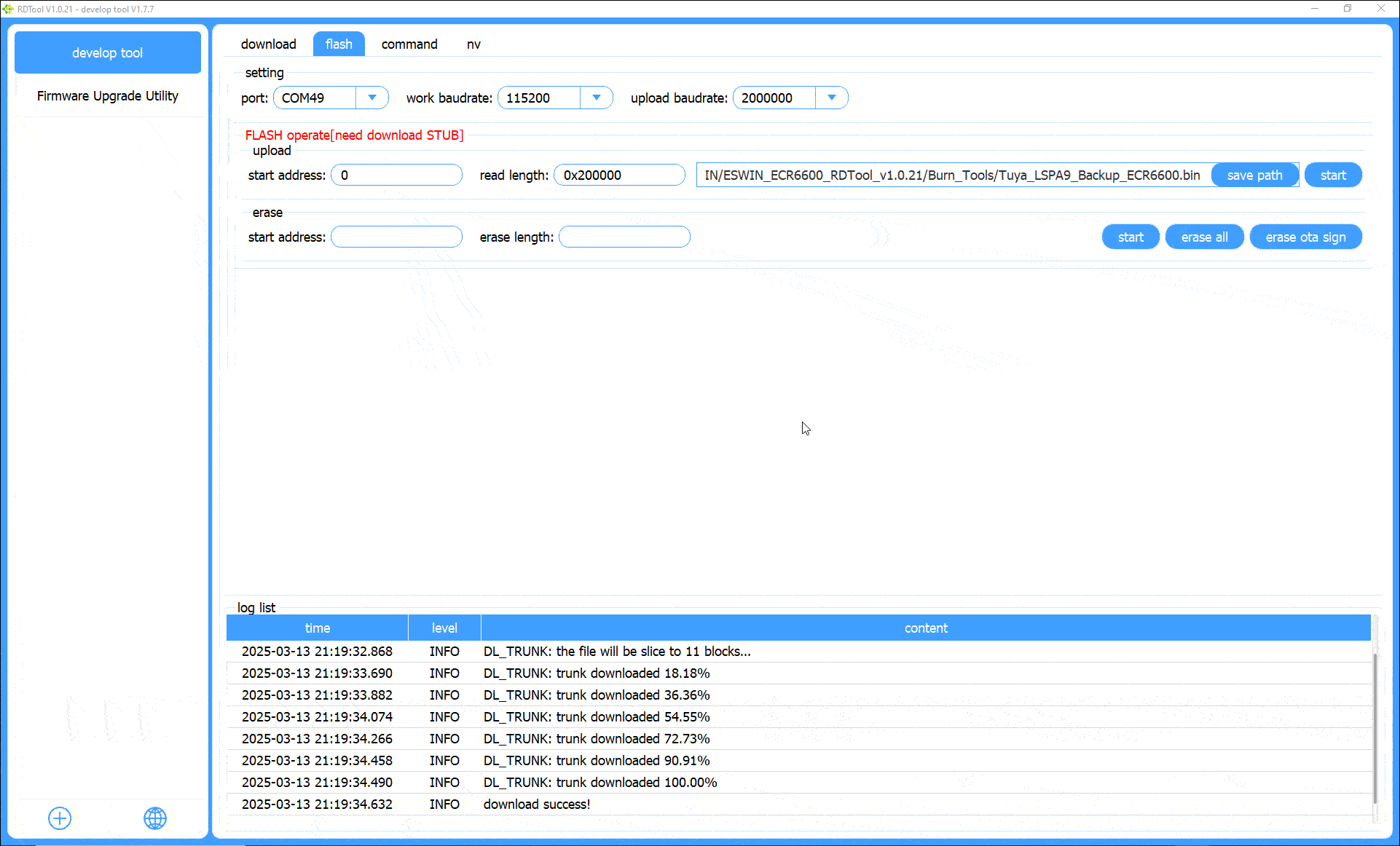
Task: Click the erase all button
Action: 1204,237
